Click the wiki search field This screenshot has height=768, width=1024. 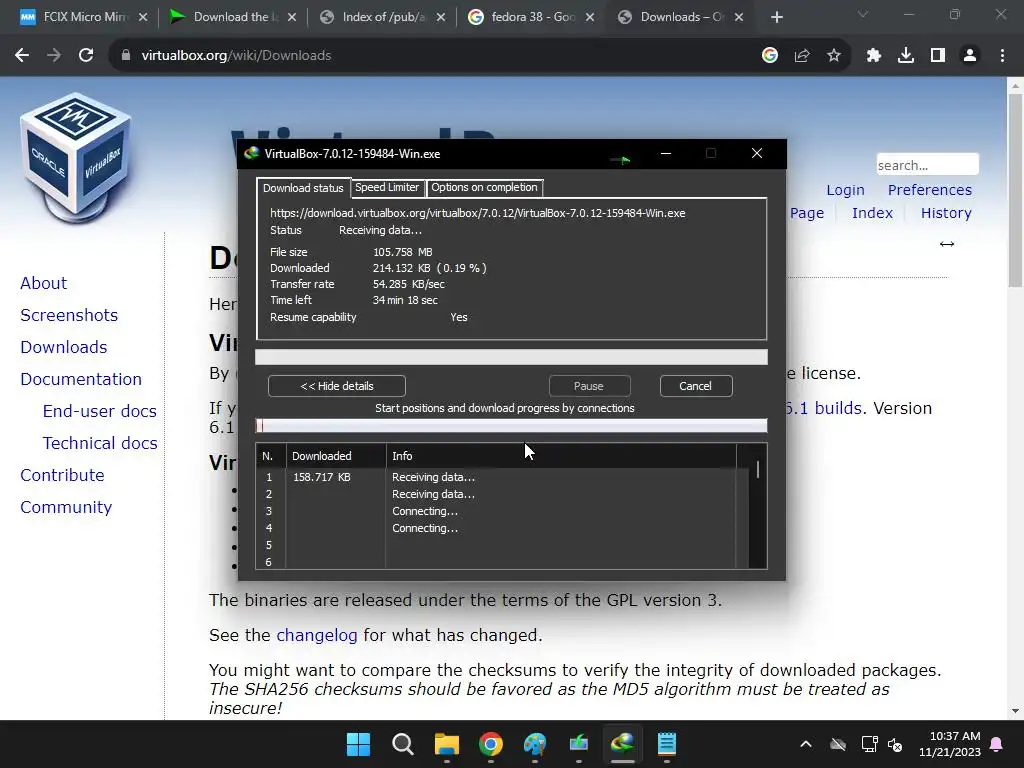coord(927,165)
